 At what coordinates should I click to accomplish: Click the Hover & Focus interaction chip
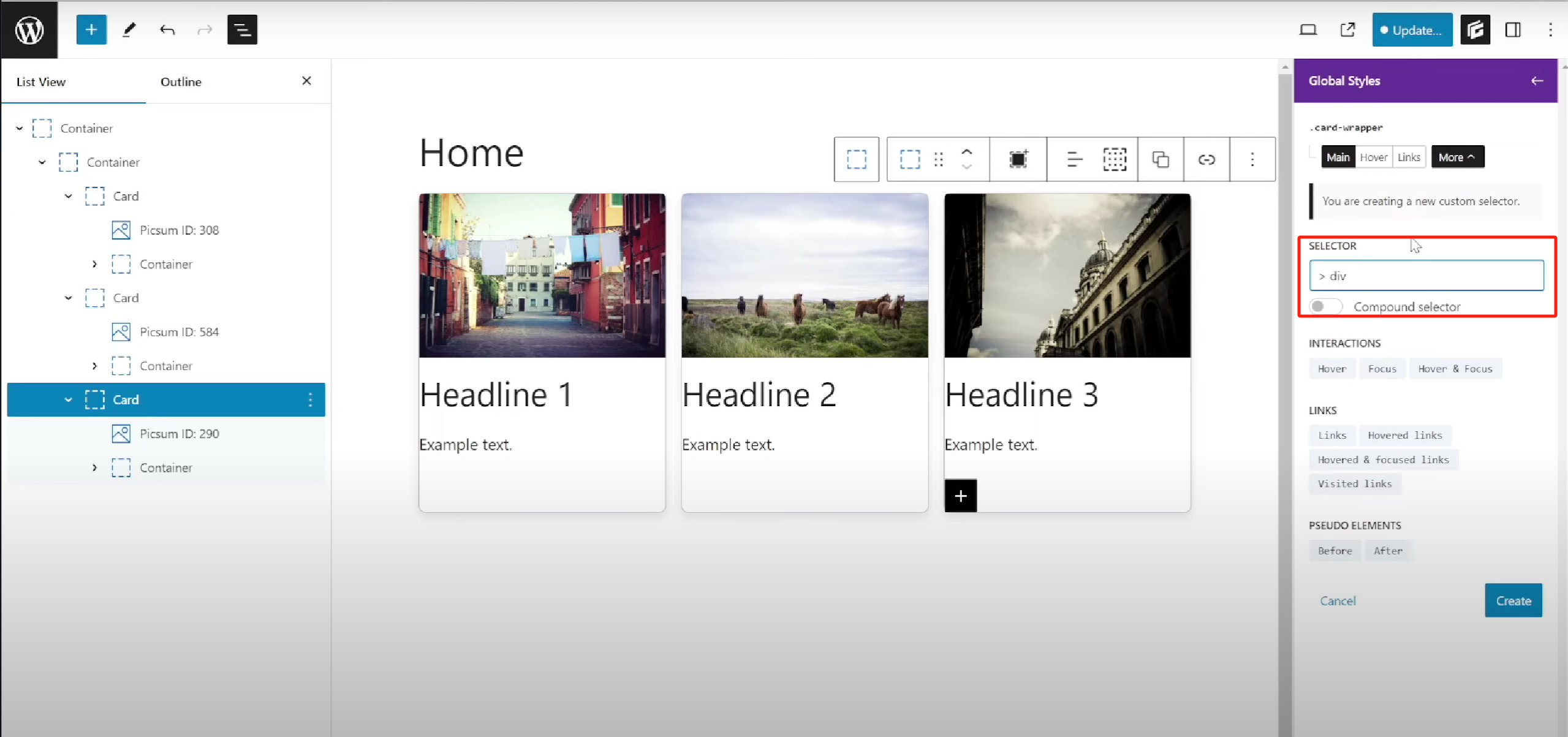tap(1455, 368)
